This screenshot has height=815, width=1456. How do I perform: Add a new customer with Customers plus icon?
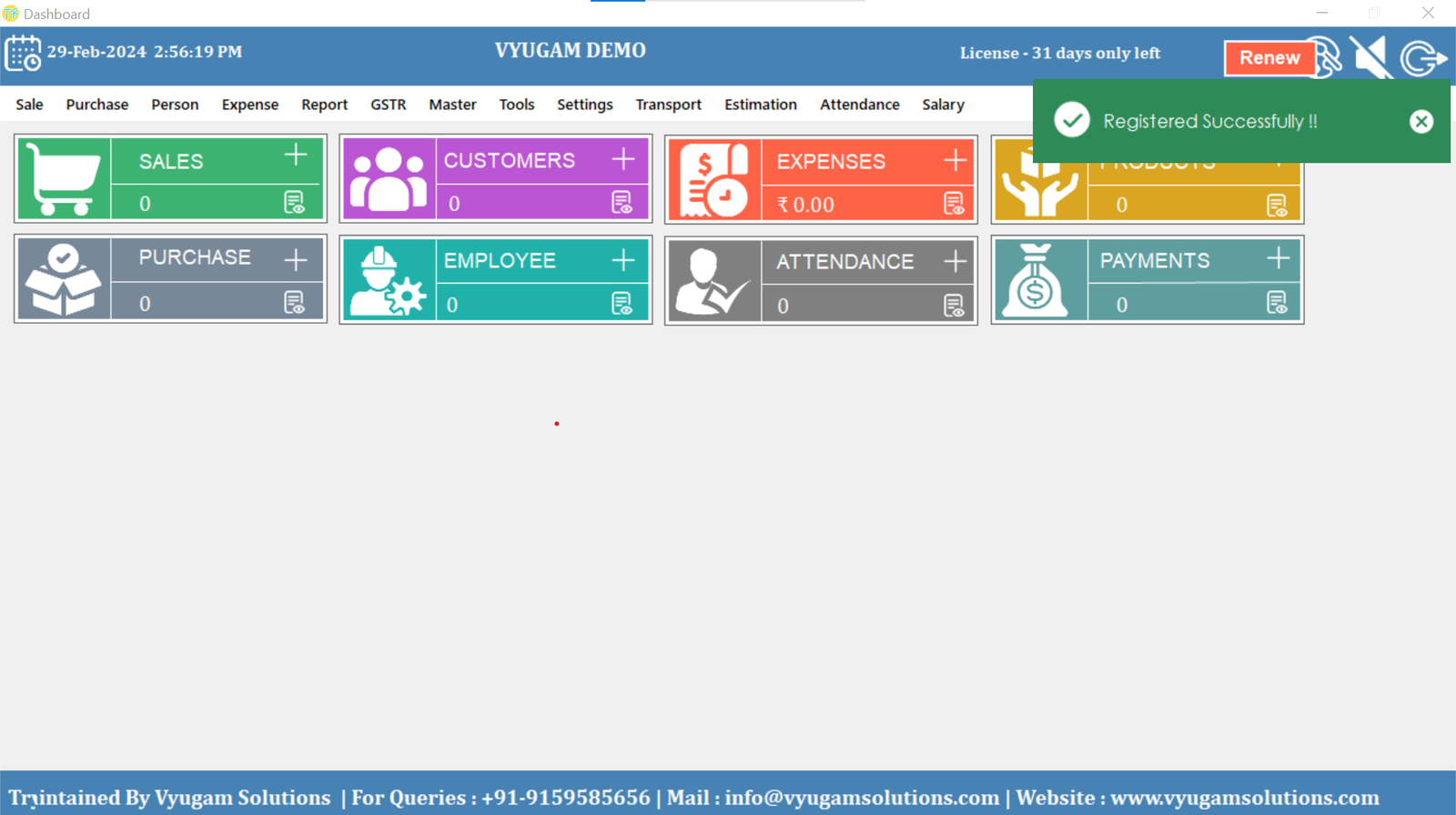pyautogui.click(x=623, y=159)
